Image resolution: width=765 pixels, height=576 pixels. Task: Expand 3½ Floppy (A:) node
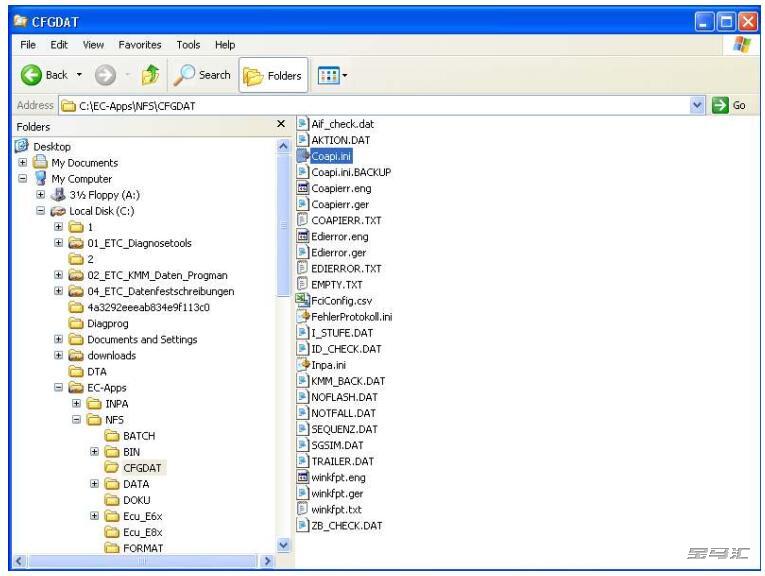tap(40, 195)
